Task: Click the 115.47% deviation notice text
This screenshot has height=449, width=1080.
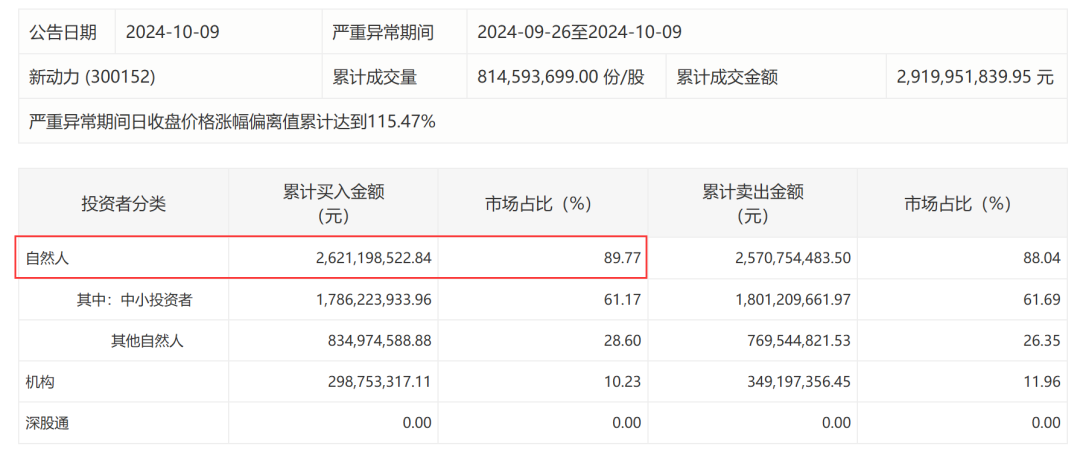Action: point(232,122)
